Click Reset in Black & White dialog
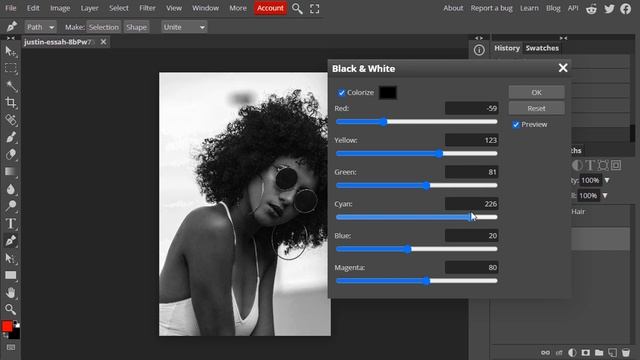640x360 pixels. tap(536, 109)
